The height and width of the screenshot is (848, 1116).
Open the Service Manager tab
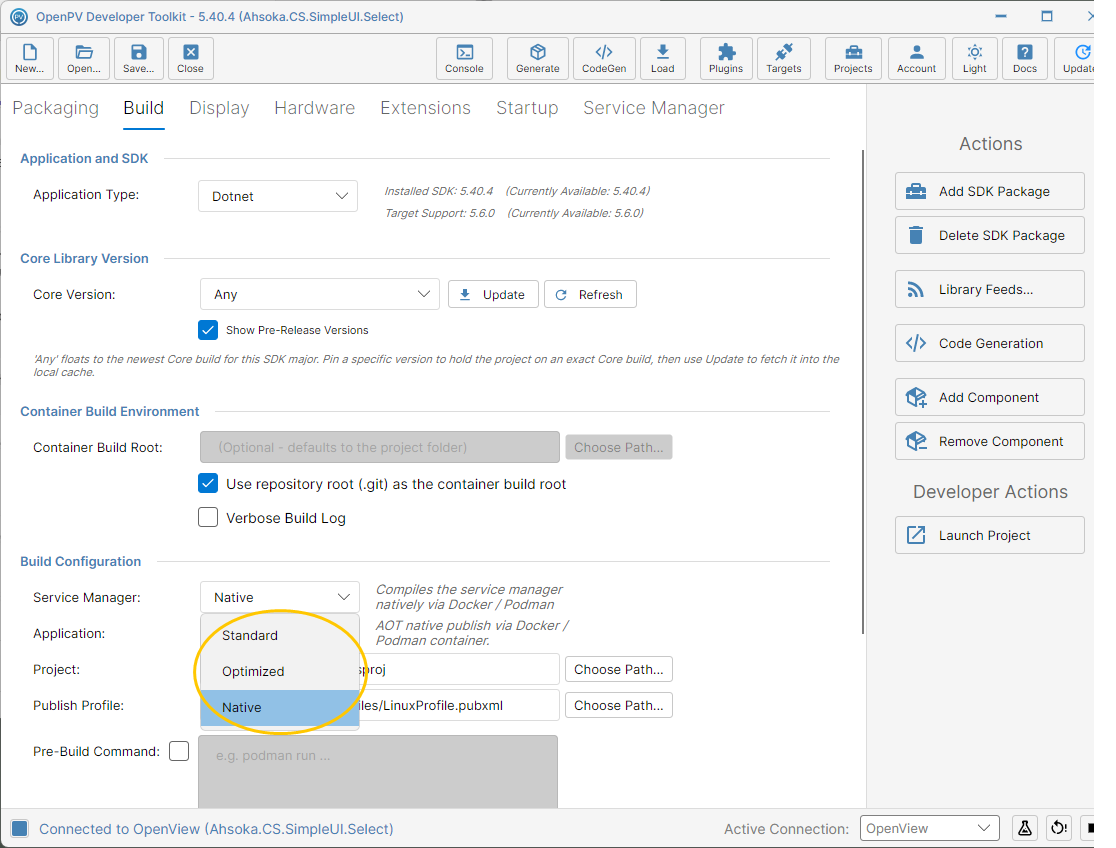(654, 108)
